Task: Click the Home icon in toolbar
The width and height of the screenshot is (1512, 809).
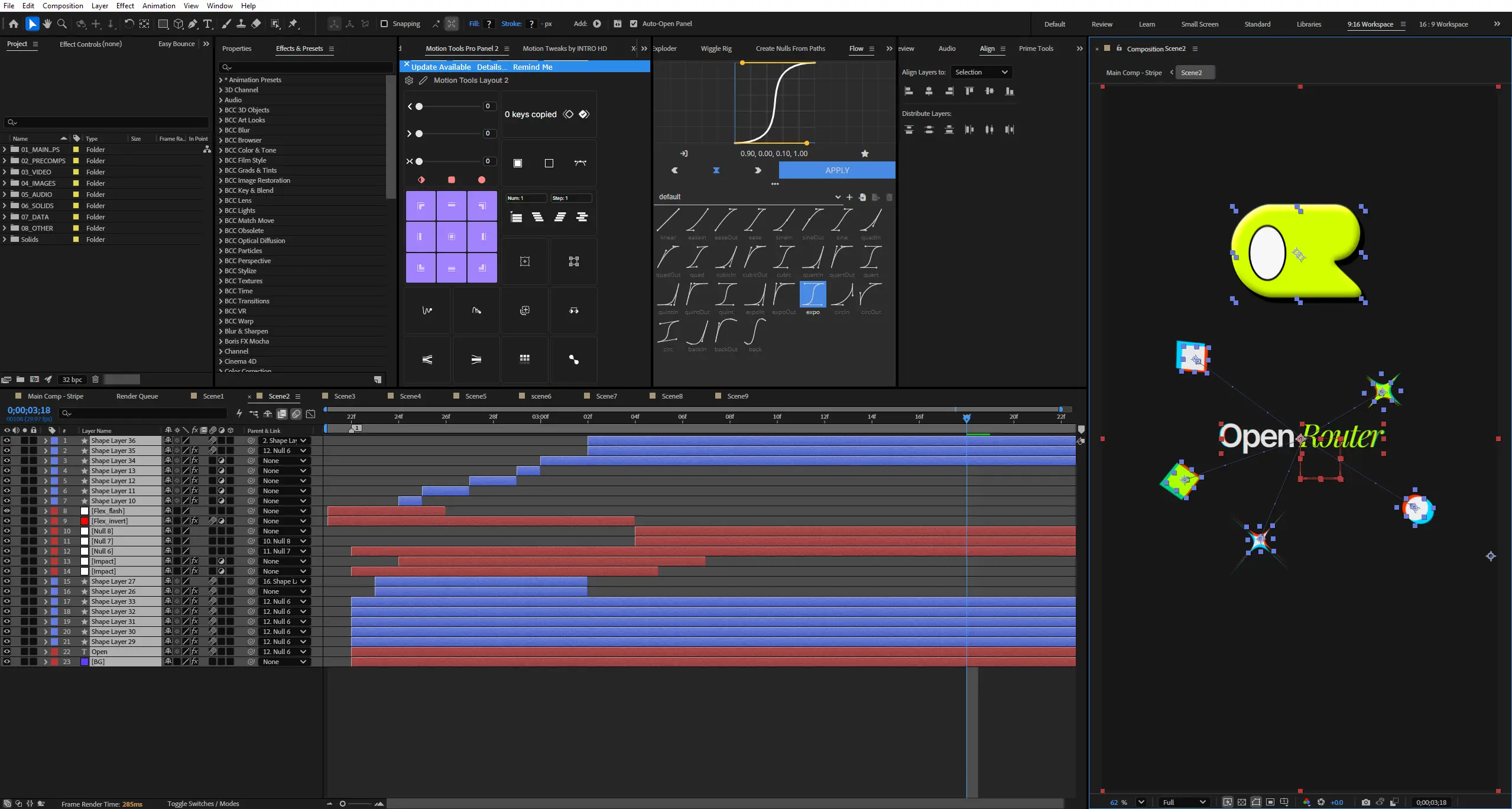Action: point(14,24)
